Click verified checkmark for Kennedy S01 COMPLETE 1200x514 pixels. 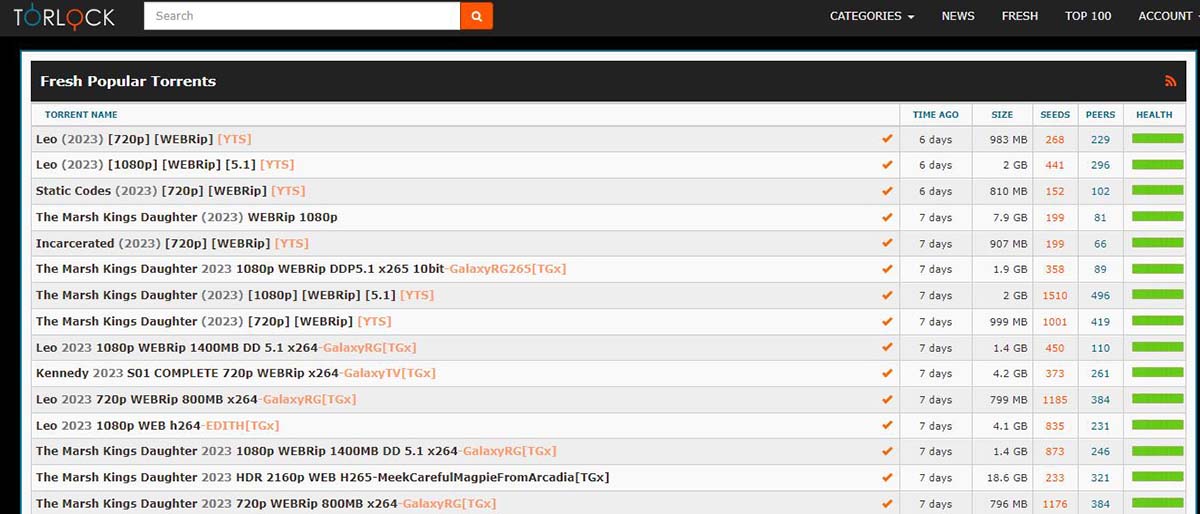pos(887,373)
